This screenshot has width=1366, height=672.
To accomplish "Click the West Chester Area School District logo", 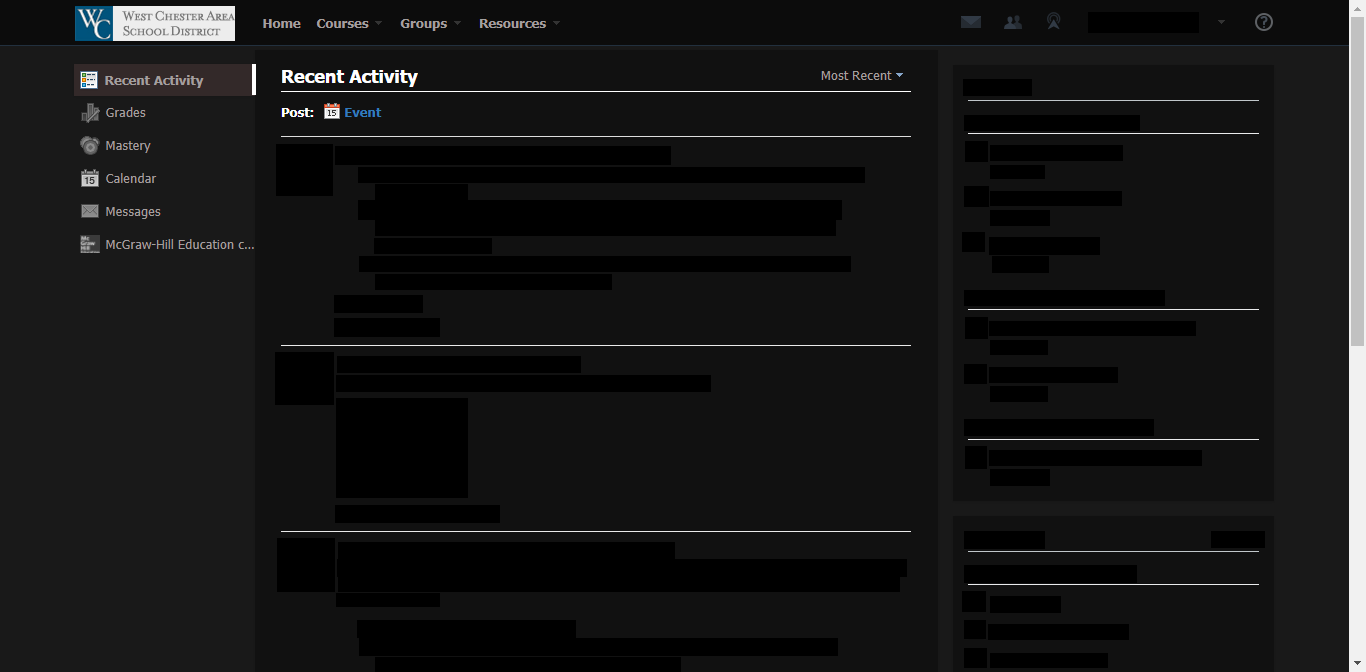I will tap(154, 22).
